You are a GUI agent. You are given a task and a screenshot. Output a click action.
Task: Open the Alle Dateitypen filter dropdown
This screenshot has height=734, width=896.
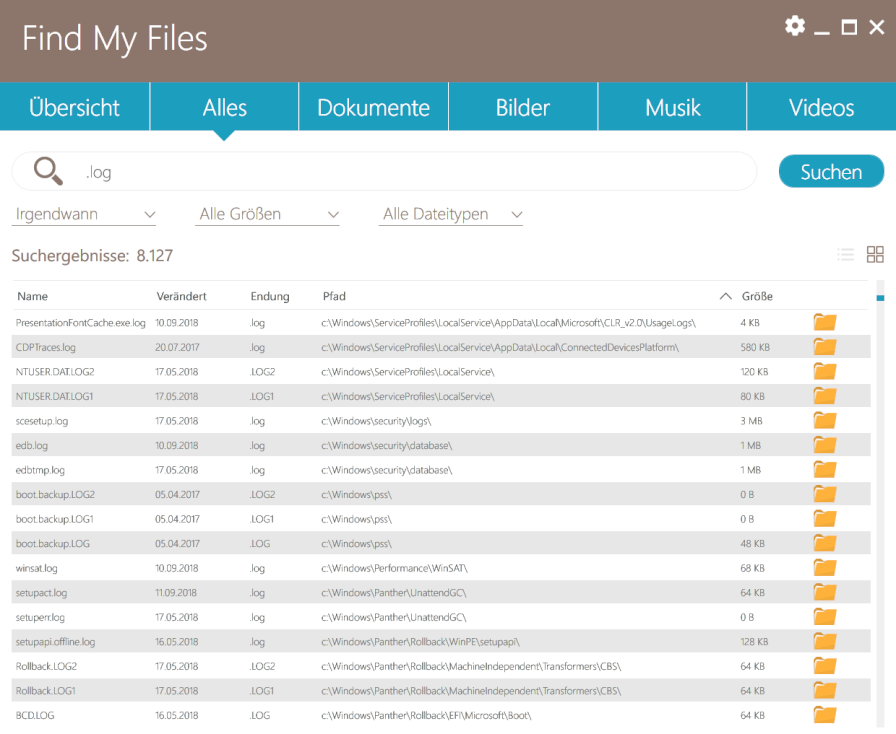[450, 214]
